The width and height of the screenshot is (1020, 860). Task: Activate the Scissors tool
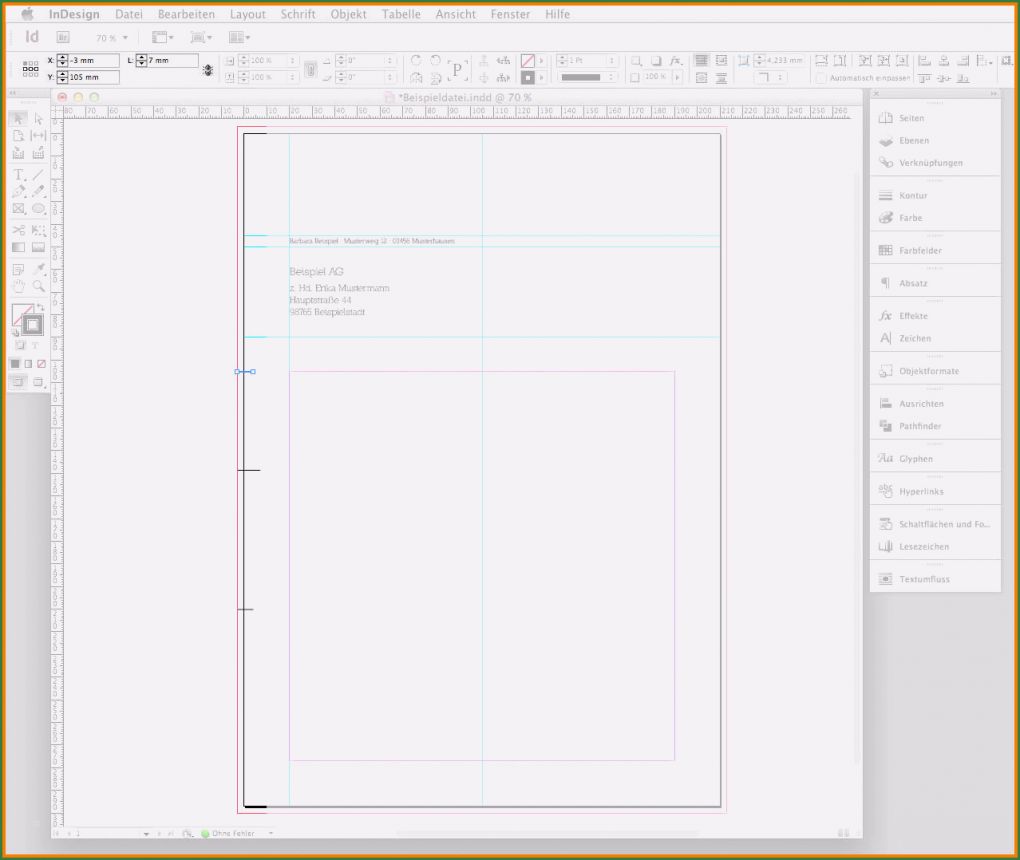click(17, 229)
